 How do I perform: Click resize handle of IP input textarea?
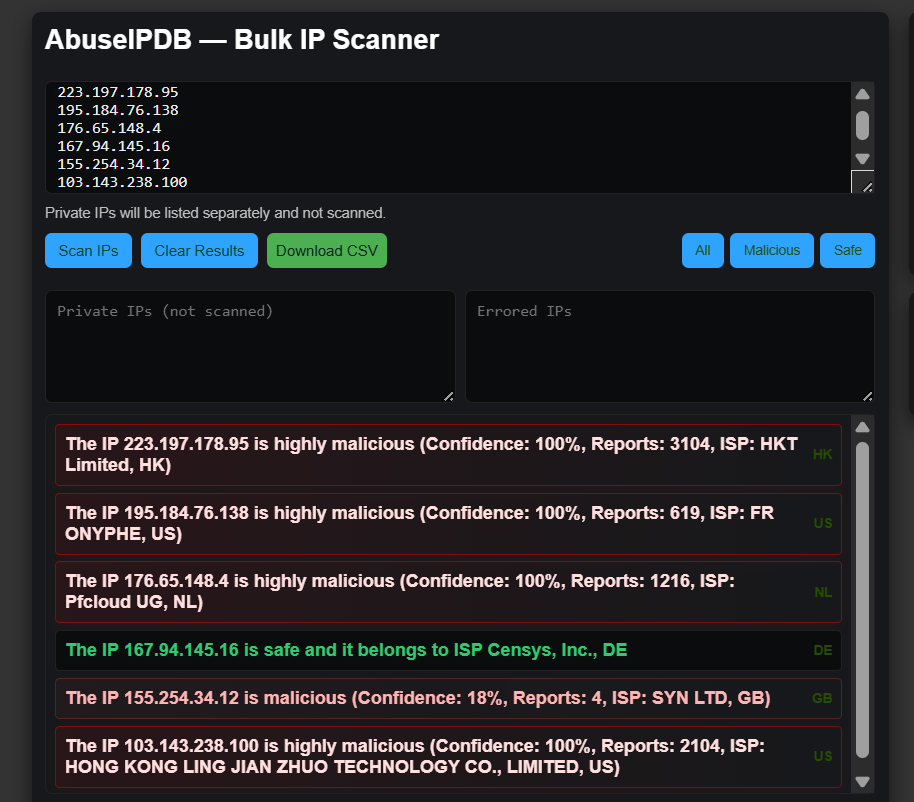pyautogui.click(x=867, y=187)
